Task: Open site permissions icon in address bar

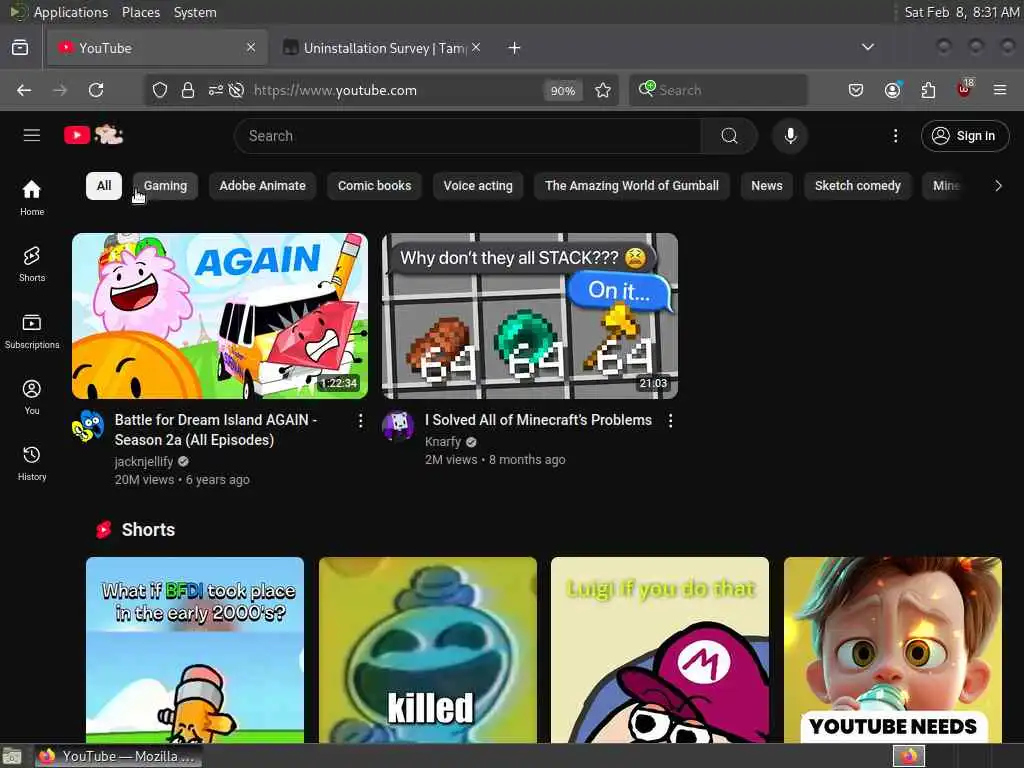Action: pos(216,90)
